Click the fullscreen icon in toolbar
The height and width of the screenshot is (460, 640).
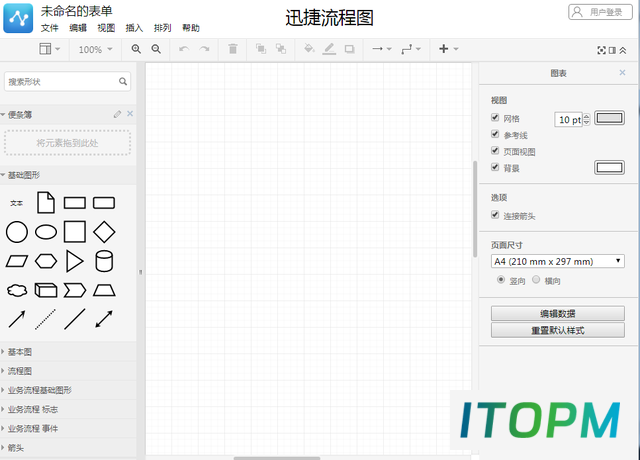click(x=601, y=50)
